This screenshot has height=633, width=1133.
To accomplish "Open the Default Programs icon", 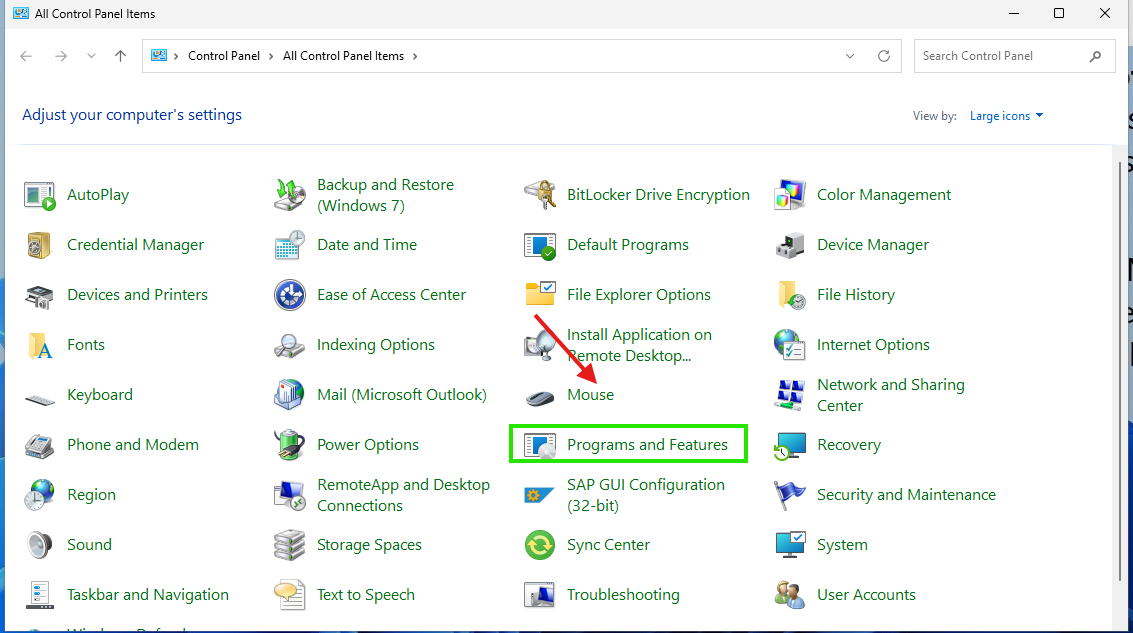I will coord(540,246).
